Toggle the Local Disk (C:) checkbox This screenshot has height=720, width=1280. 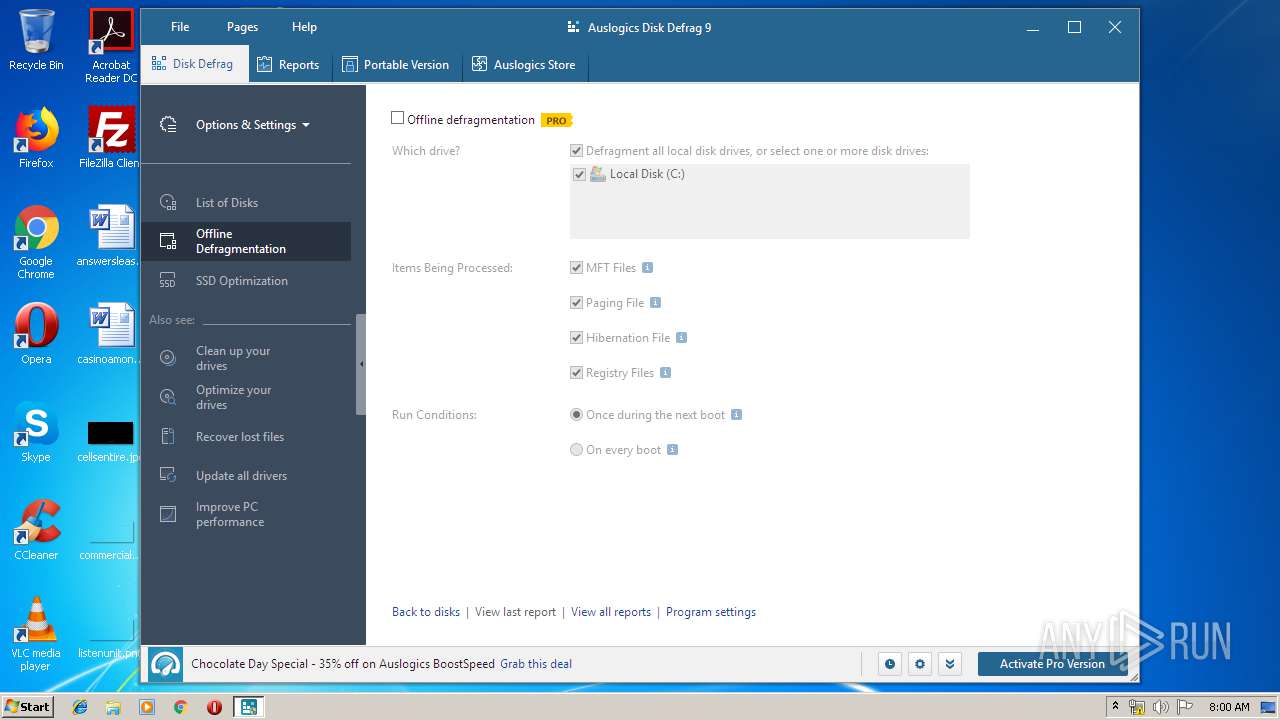[579, 174]
